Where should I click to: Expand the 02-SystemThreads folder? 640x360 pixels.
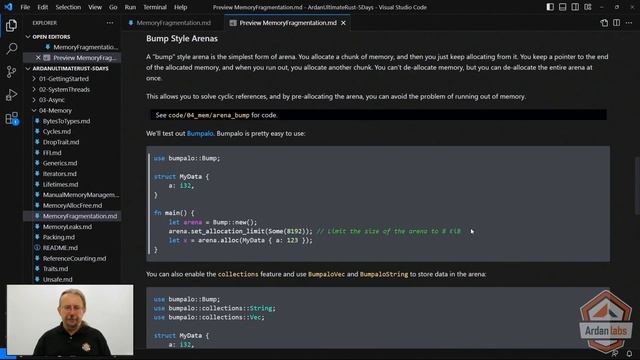pos(64,89)
